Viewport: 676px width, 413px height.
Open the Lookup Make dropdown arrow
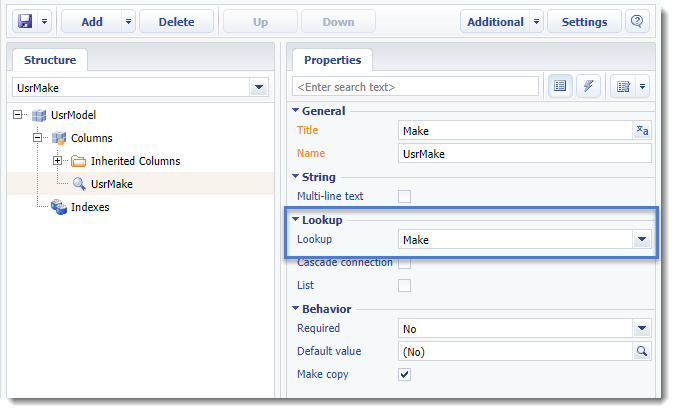pyautogui.click(x=642, y=239)
